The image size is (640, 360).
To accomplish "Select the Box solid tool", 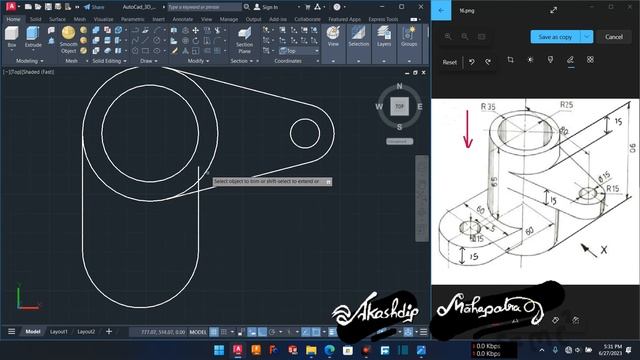I will pos(12,37).
